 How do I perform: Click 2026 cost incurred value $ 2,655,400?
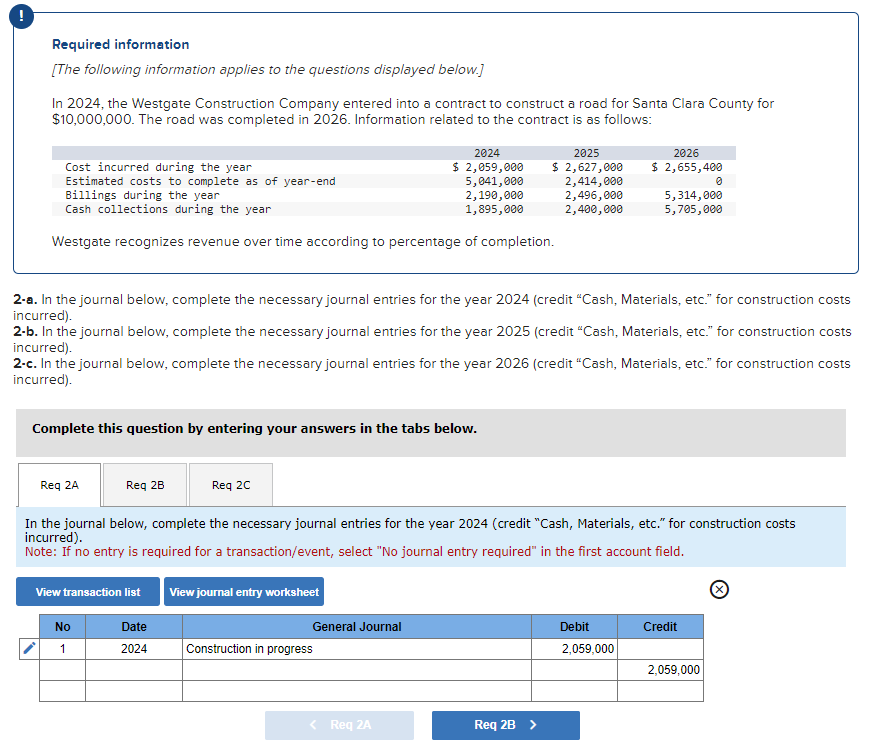(687, 167)
